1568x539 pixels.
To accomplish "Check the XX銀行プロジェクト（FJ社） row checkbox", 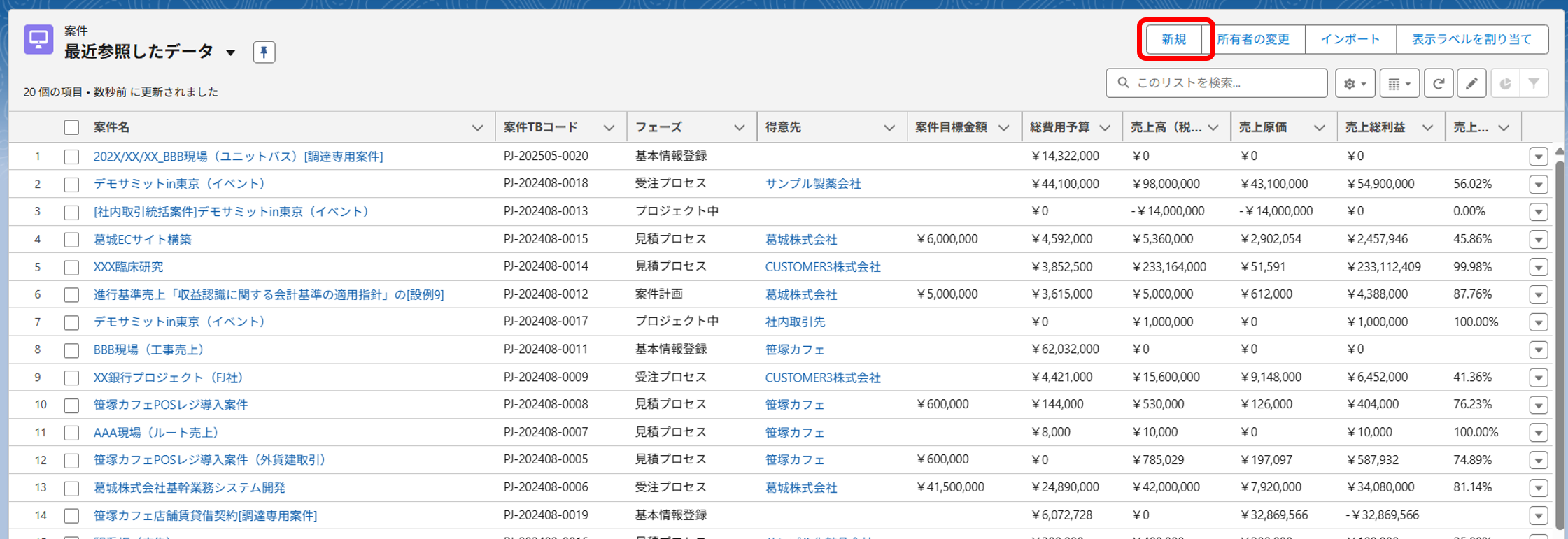I will click(x=71, y=378).
